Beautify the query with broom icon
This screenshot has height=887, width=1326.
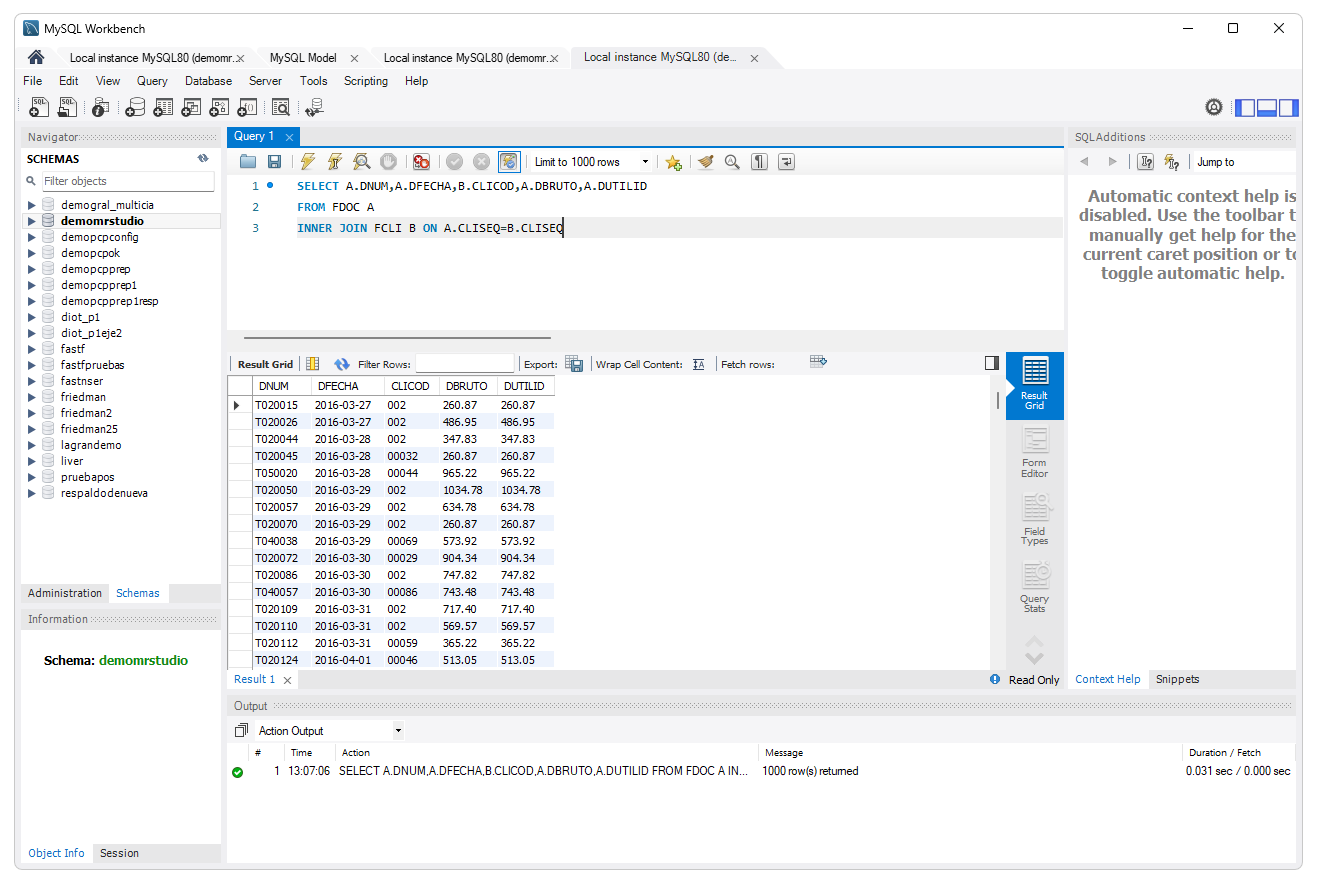tap(706, 161)
